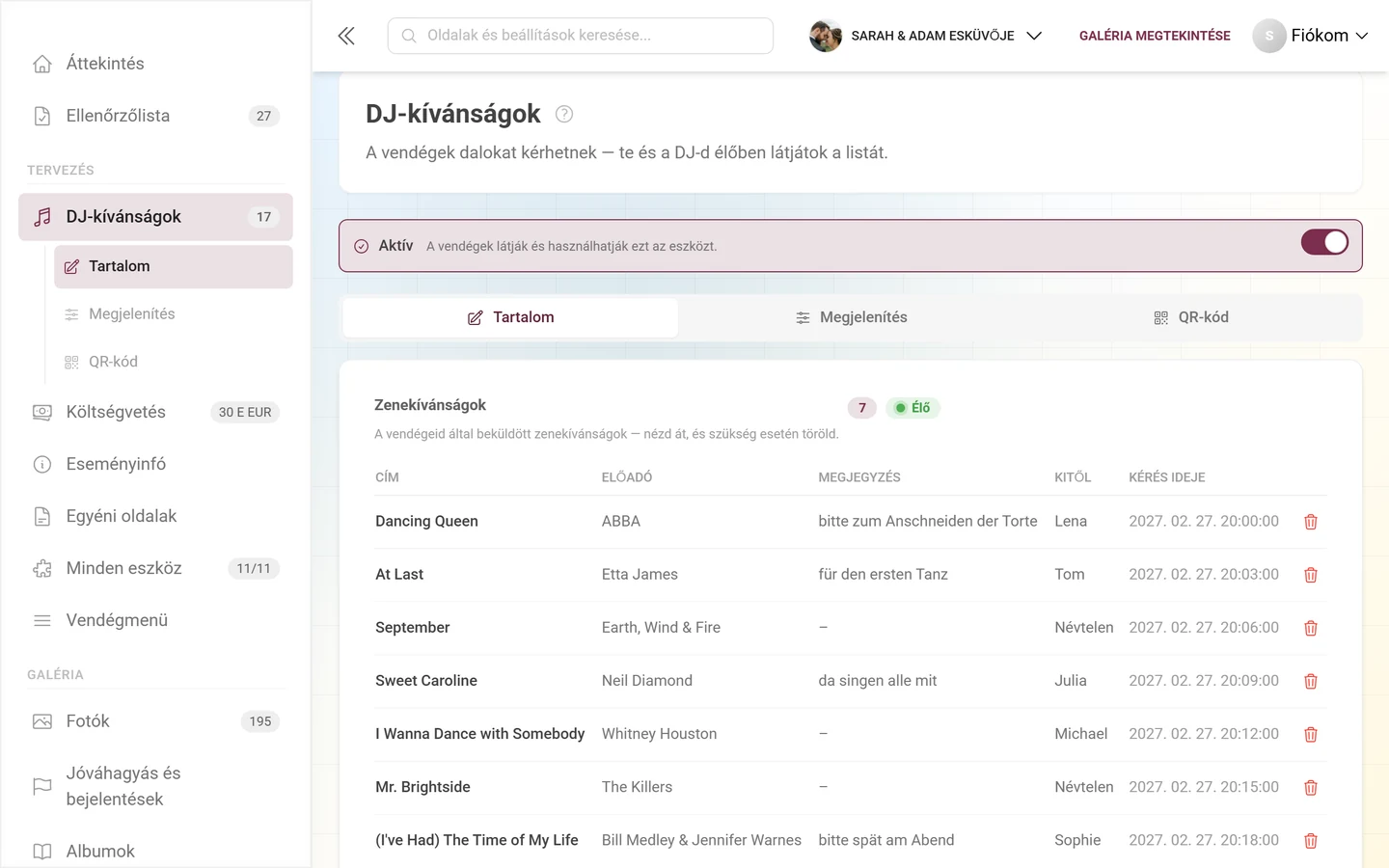This screenshot has width=1389, height=868.
Task: Open Eseményinfó in sidebar
Action: click(x=155, y=464)
